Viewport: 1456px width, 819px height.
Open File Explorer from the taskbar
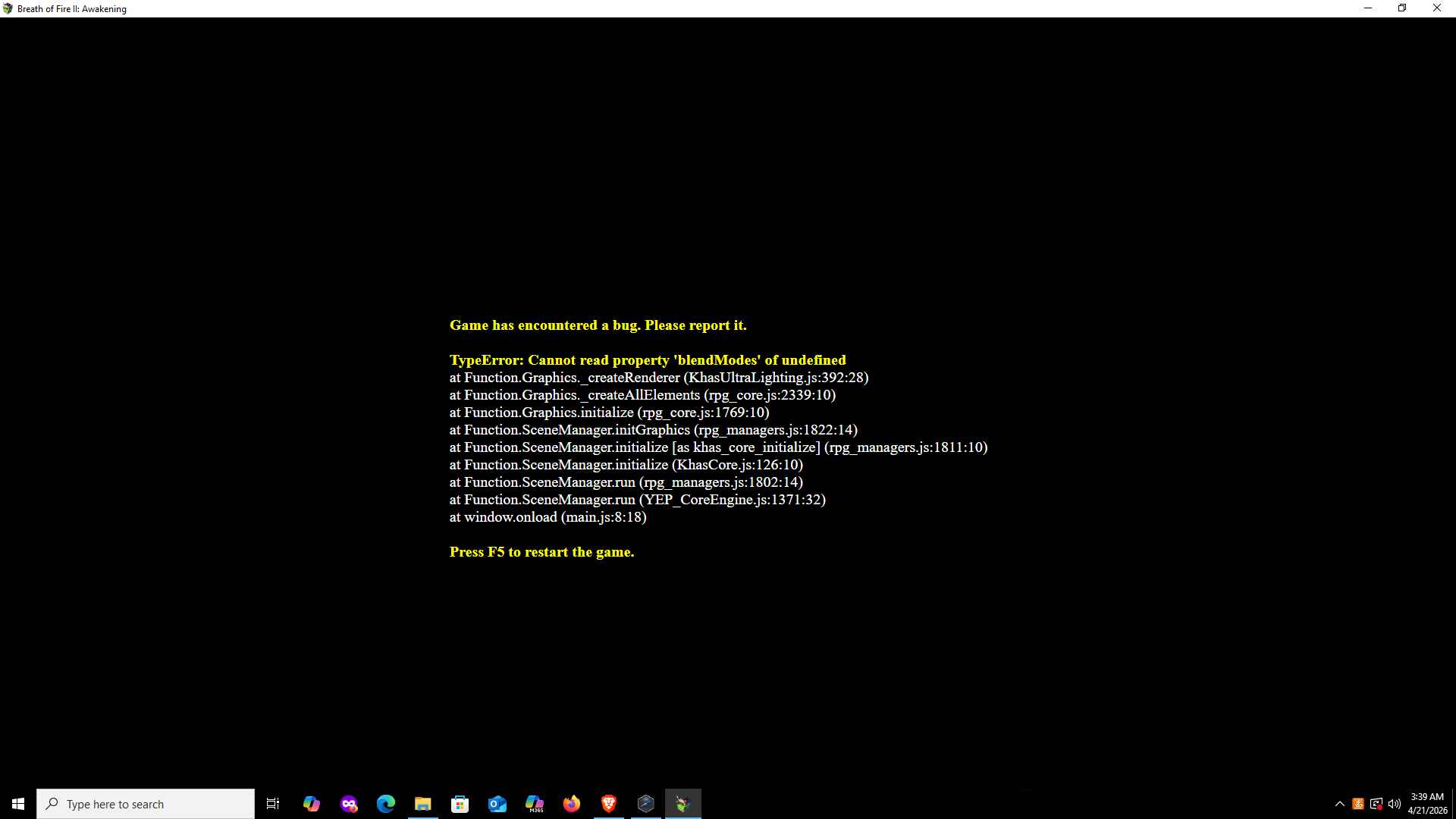(423, 804)
